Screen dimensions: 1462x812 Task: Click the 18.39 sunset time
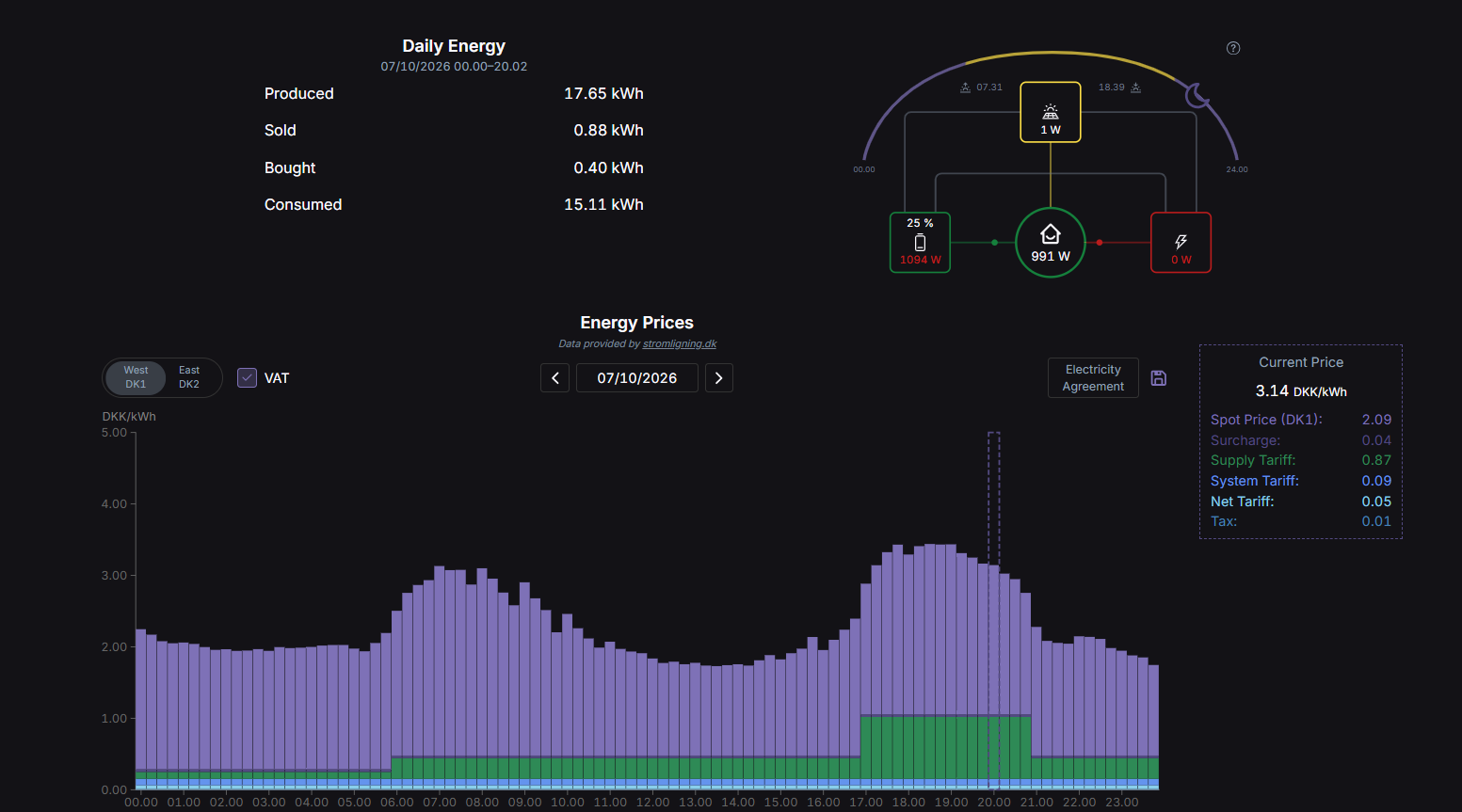tap(1111, 88)
